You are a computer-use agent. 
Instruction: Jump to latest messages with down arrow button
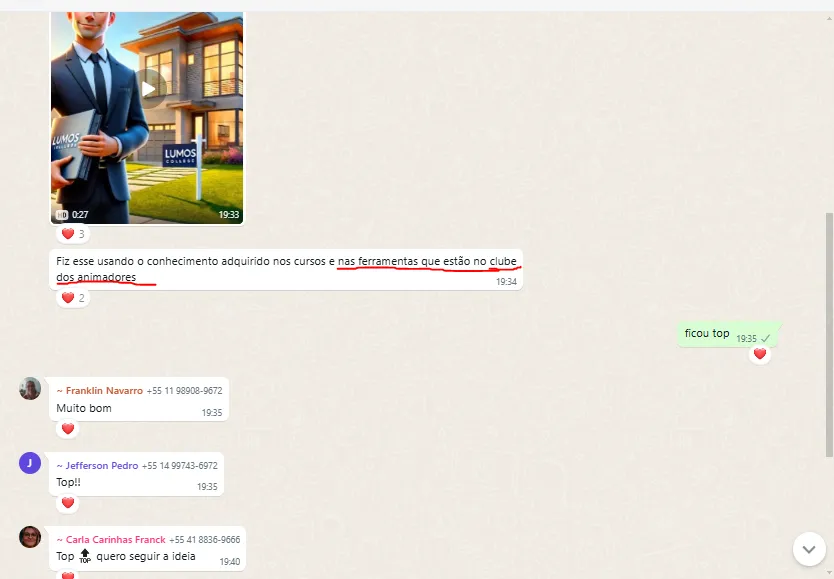pyautogui.click(x=808, y=549)
